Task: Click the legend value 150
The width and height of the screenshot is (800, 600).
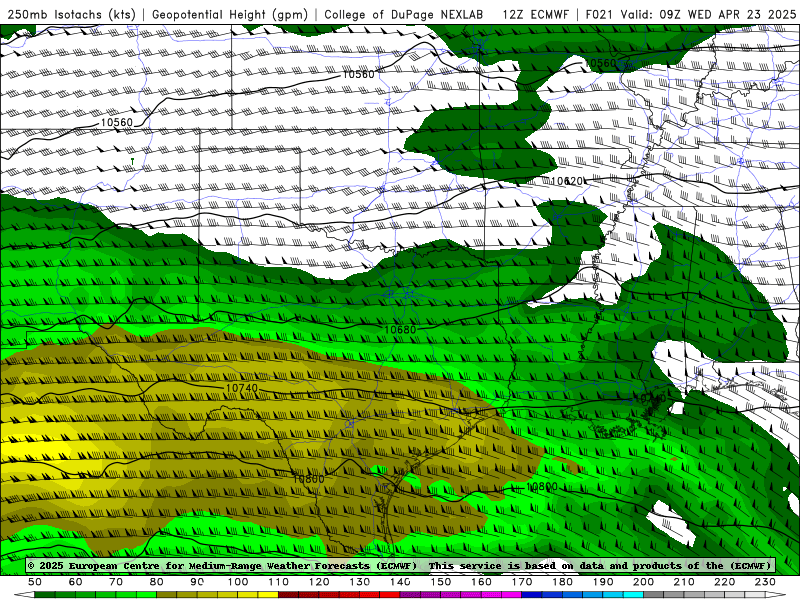Action: tap(441, 582)
